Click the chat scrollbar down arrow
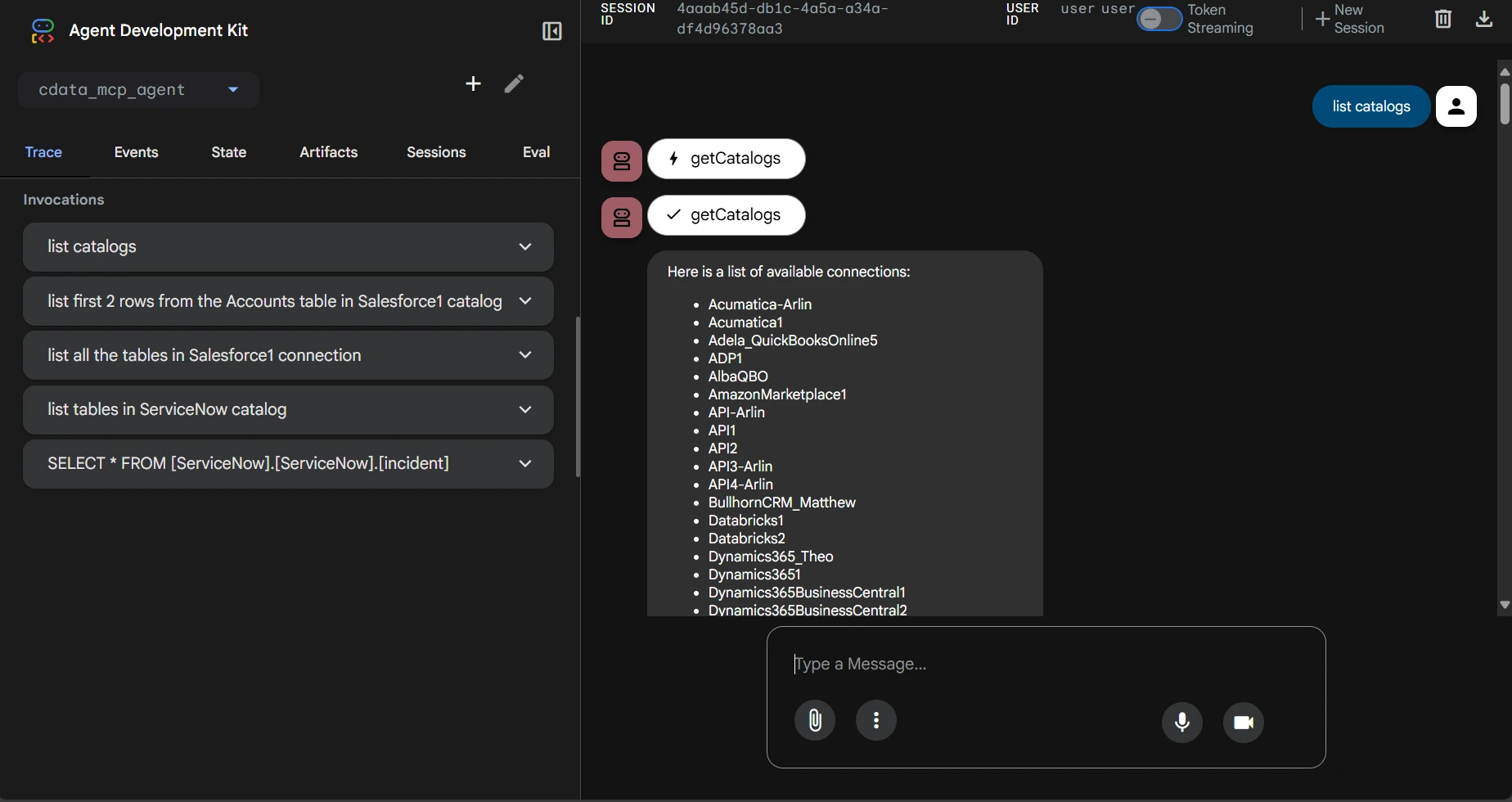Image resolution: width=1512 pixels, height=802 pixels. pyautogui.click(x=1504, y=605)
